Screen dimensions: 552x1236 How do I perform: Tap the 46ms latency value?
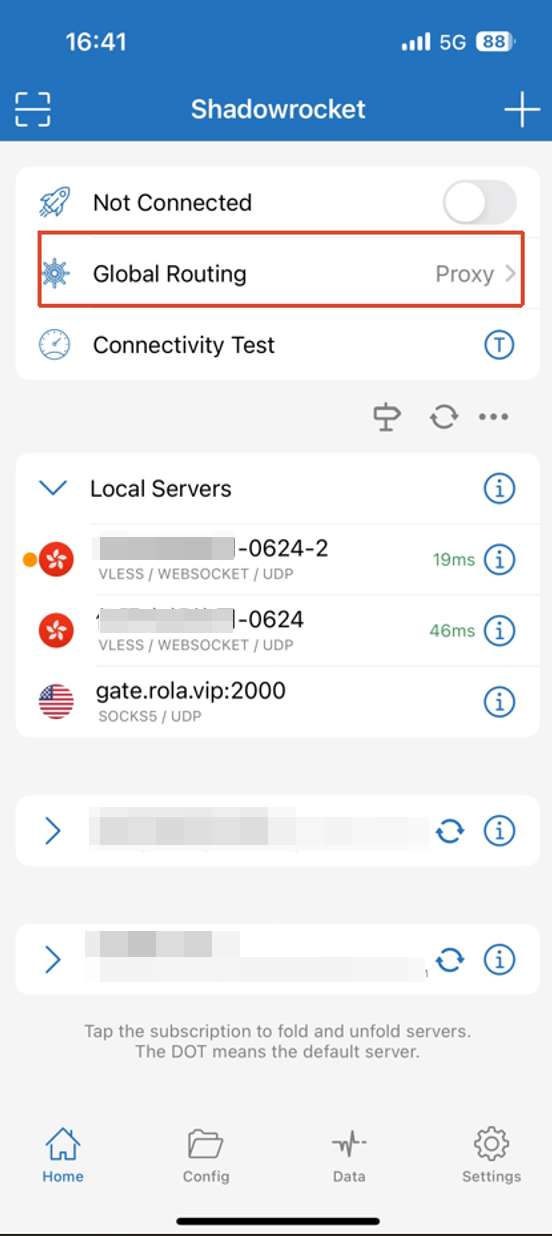point(453,631)
